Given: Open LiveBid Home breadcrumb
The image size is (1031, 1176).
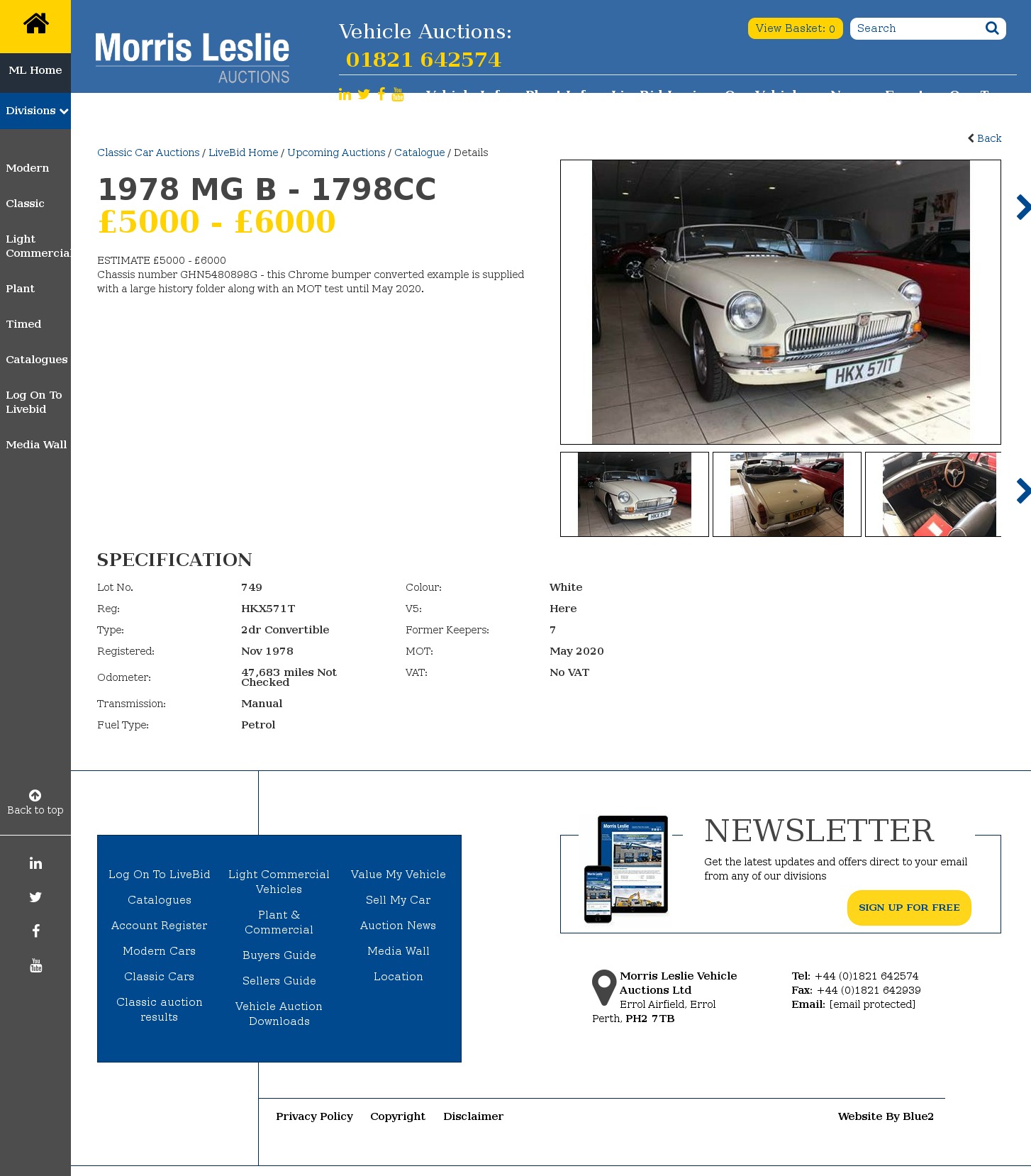Looking at the screenshot, I should coord(243,152).
